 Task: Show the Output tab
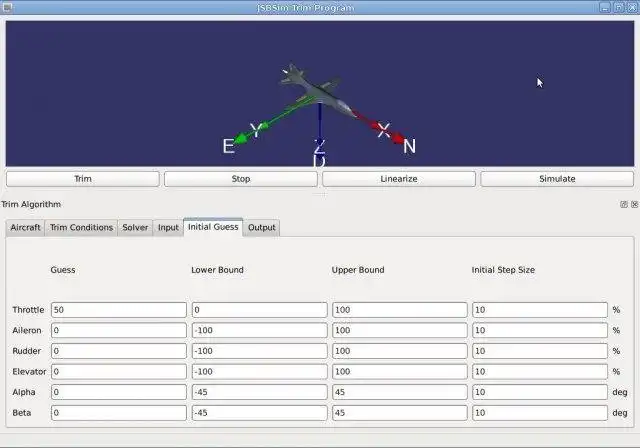262,228
